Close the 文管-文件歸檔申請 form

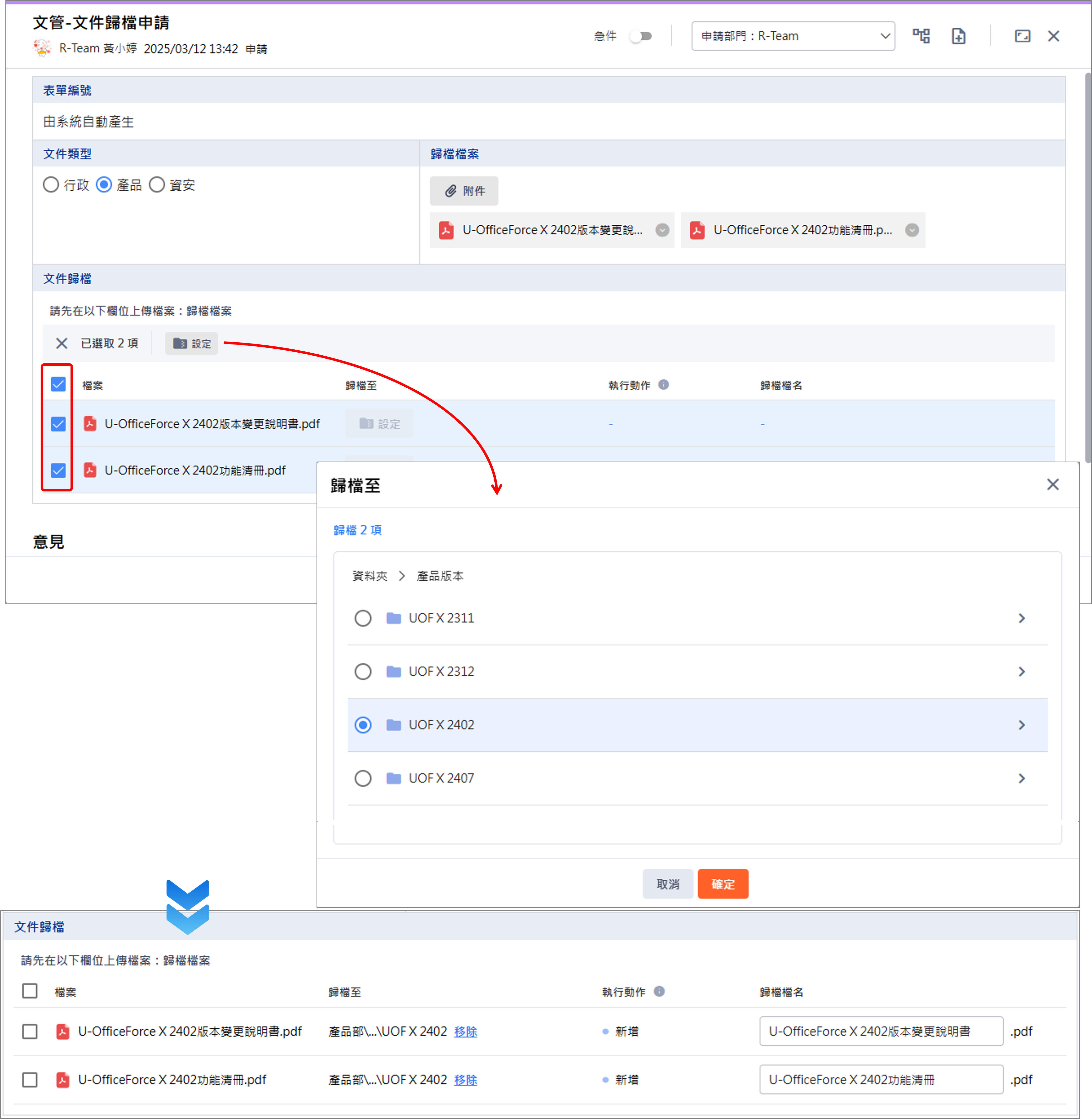pyautogui.click(x=1054, y=36)
